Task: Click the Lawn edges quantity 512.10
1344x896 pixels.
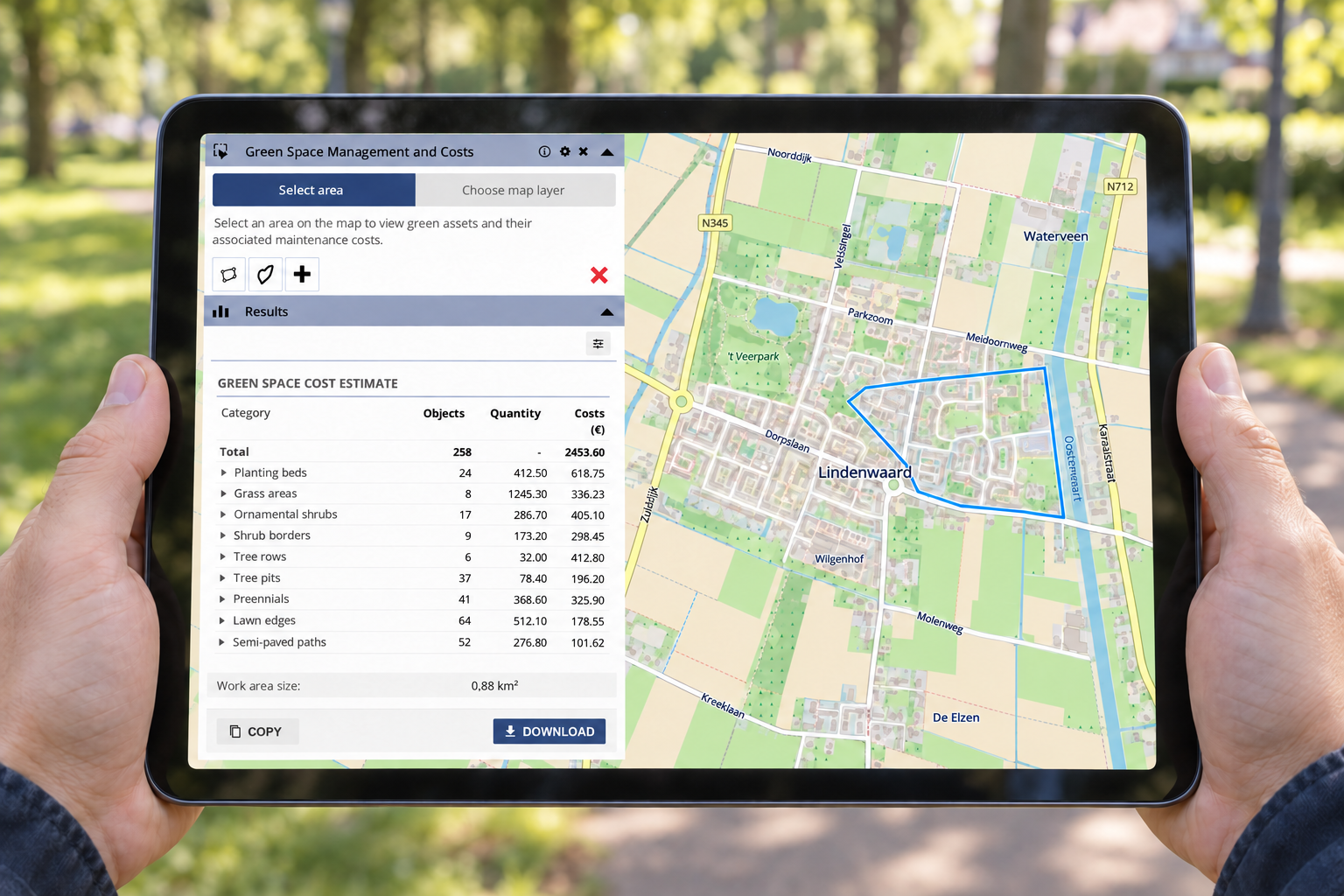Action: tap(530, 621)
